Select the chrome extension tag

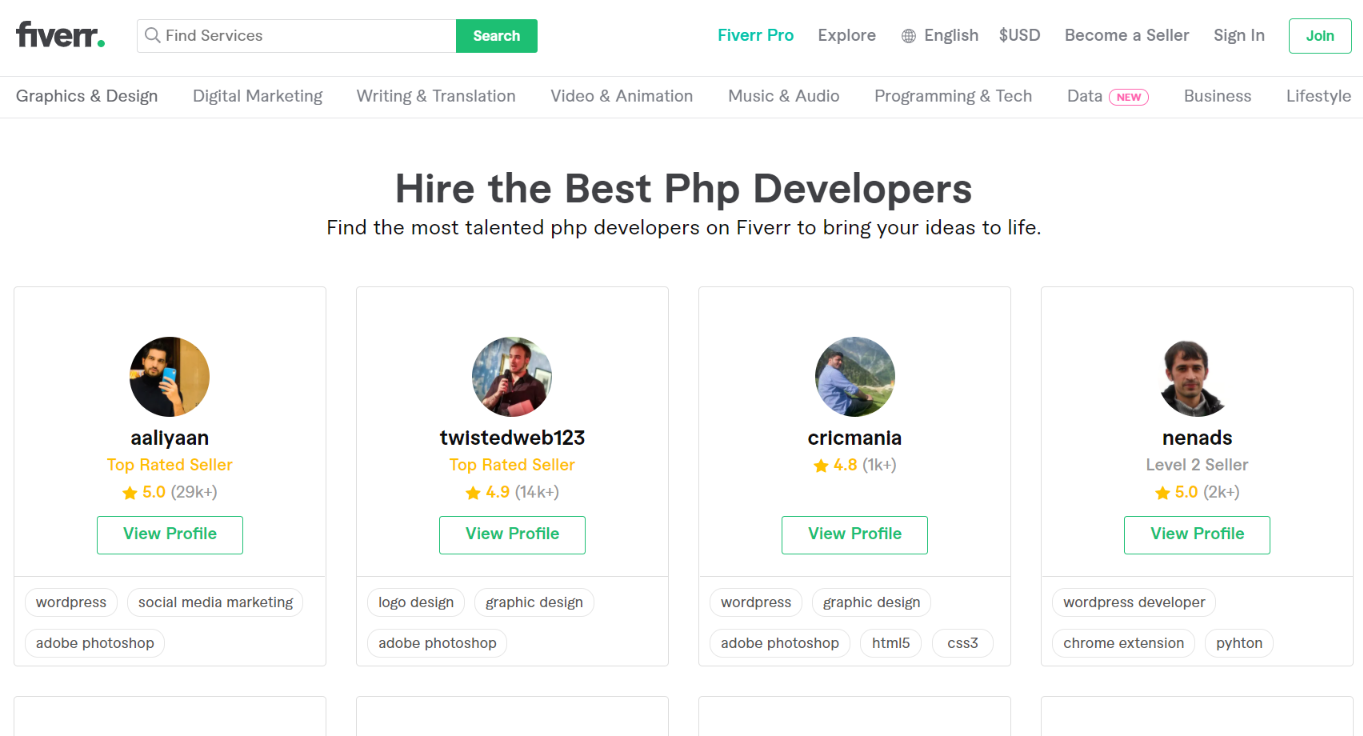[1123, 643]
